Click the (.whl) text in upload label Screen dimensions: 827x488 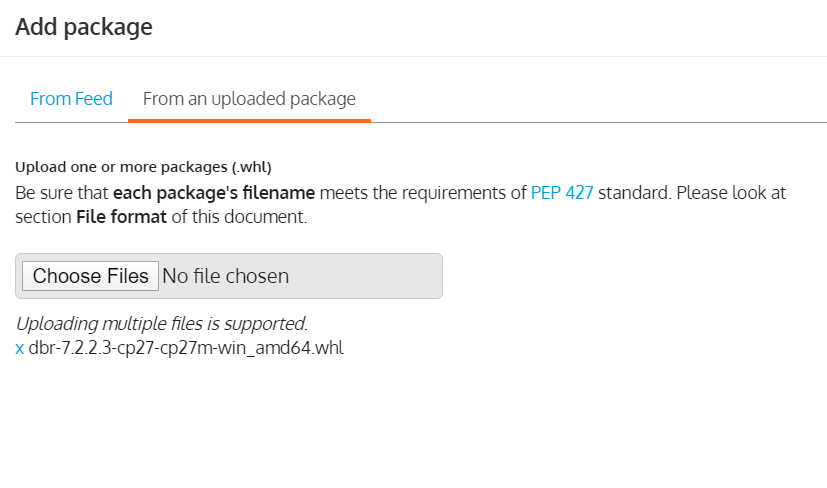pos(249,167)
